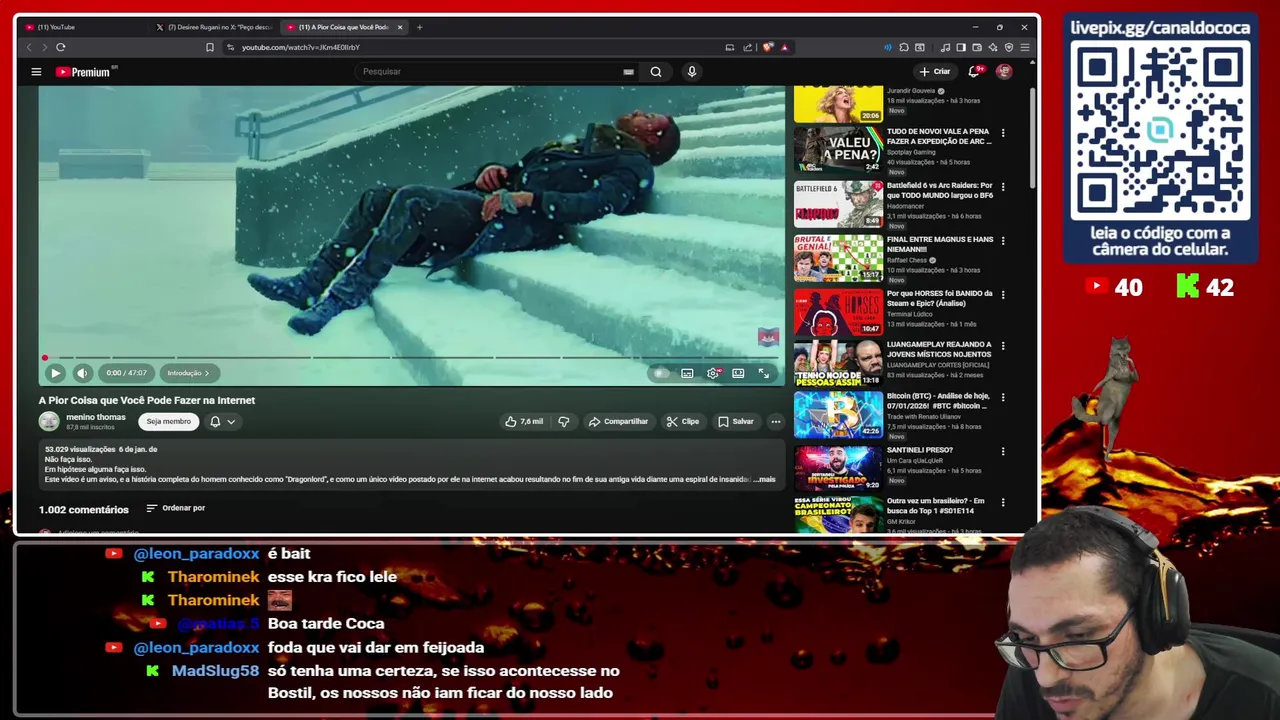The height and width of the screenshot is (720, 1280).
Task: Open options menu for Bitcoin video
Action: pos(1003,397)
